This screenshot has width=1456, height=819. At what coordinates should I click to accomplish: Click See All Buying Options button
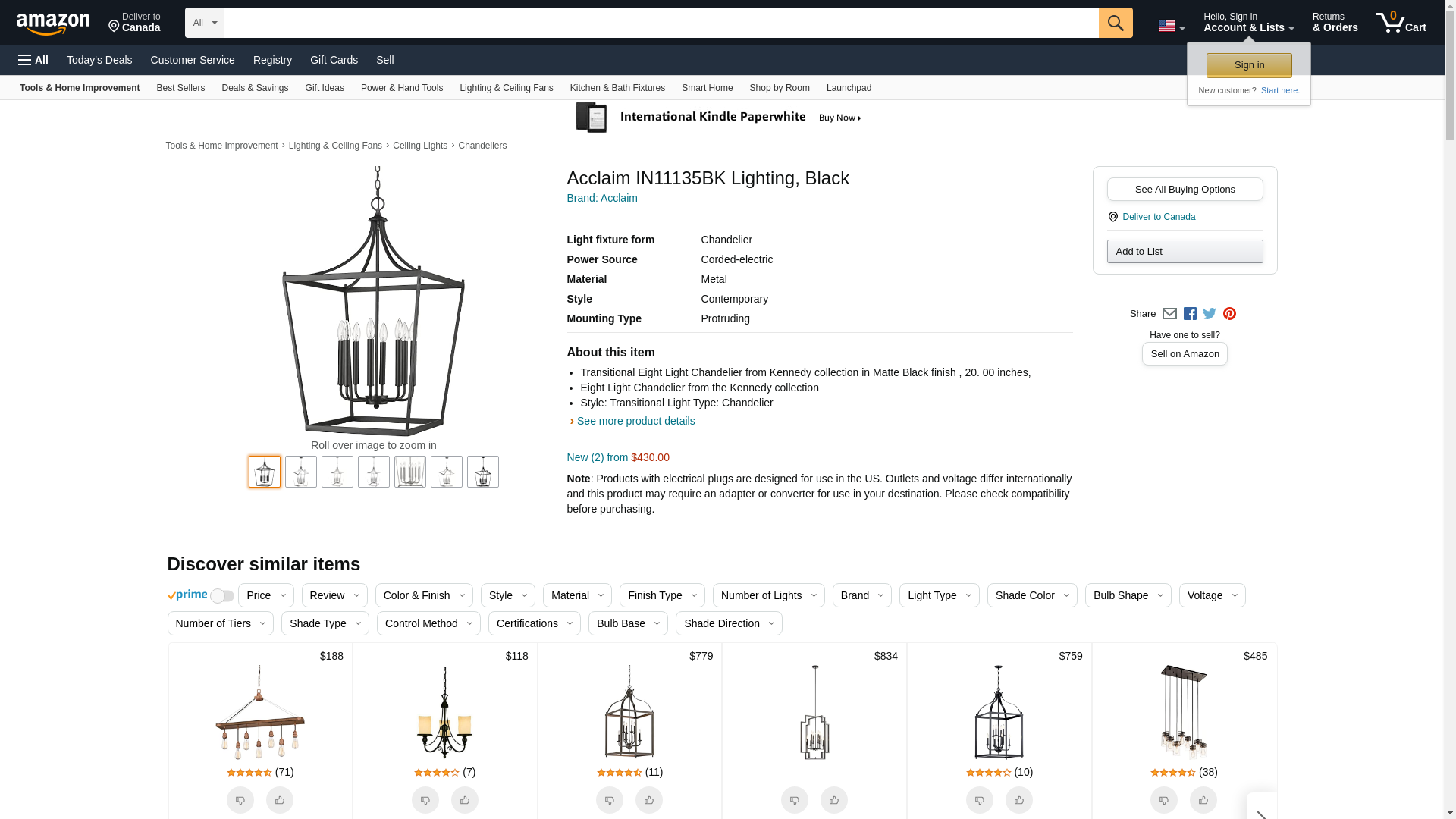pos(1185,190)
